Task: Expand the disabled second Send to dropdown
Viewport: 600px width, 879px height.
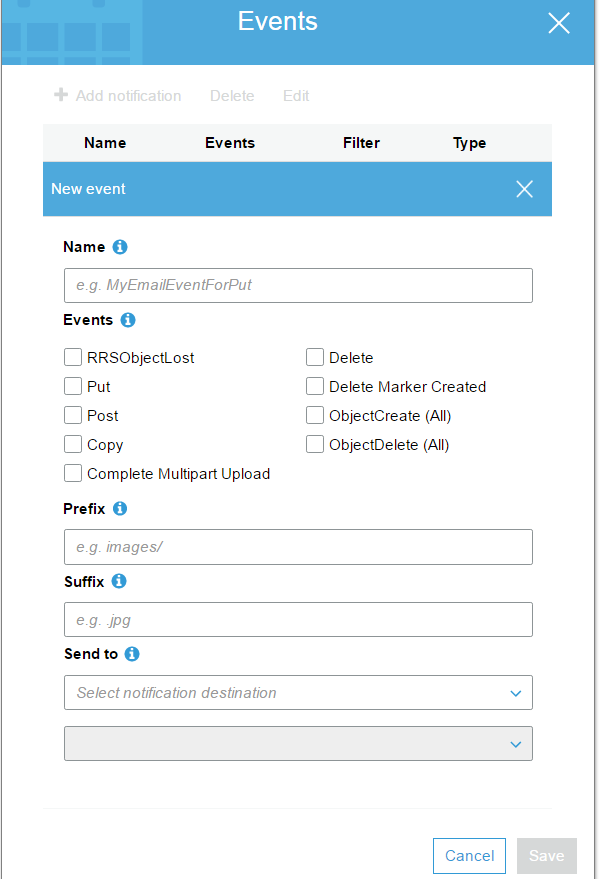Action: (x=298, y=743)
